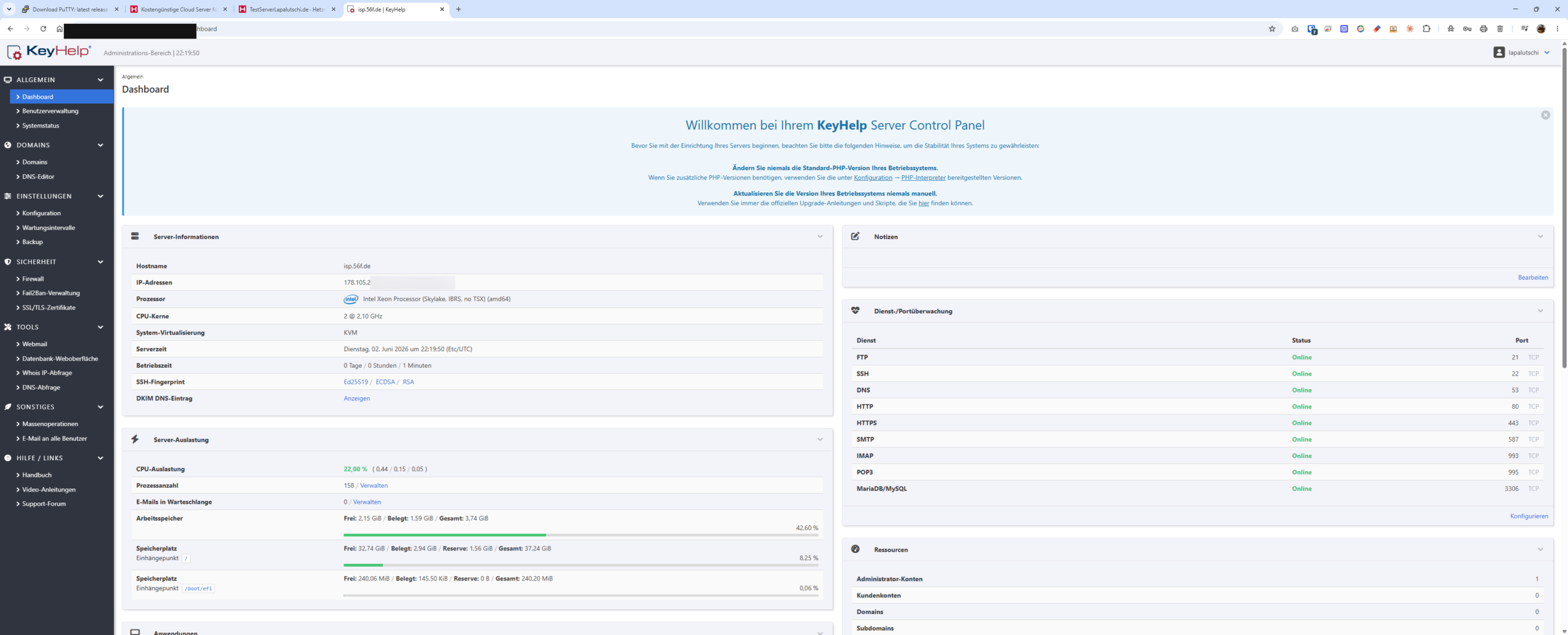
Task: Collapse the TOOLS sidebar section
Action: tap(100, 327)
